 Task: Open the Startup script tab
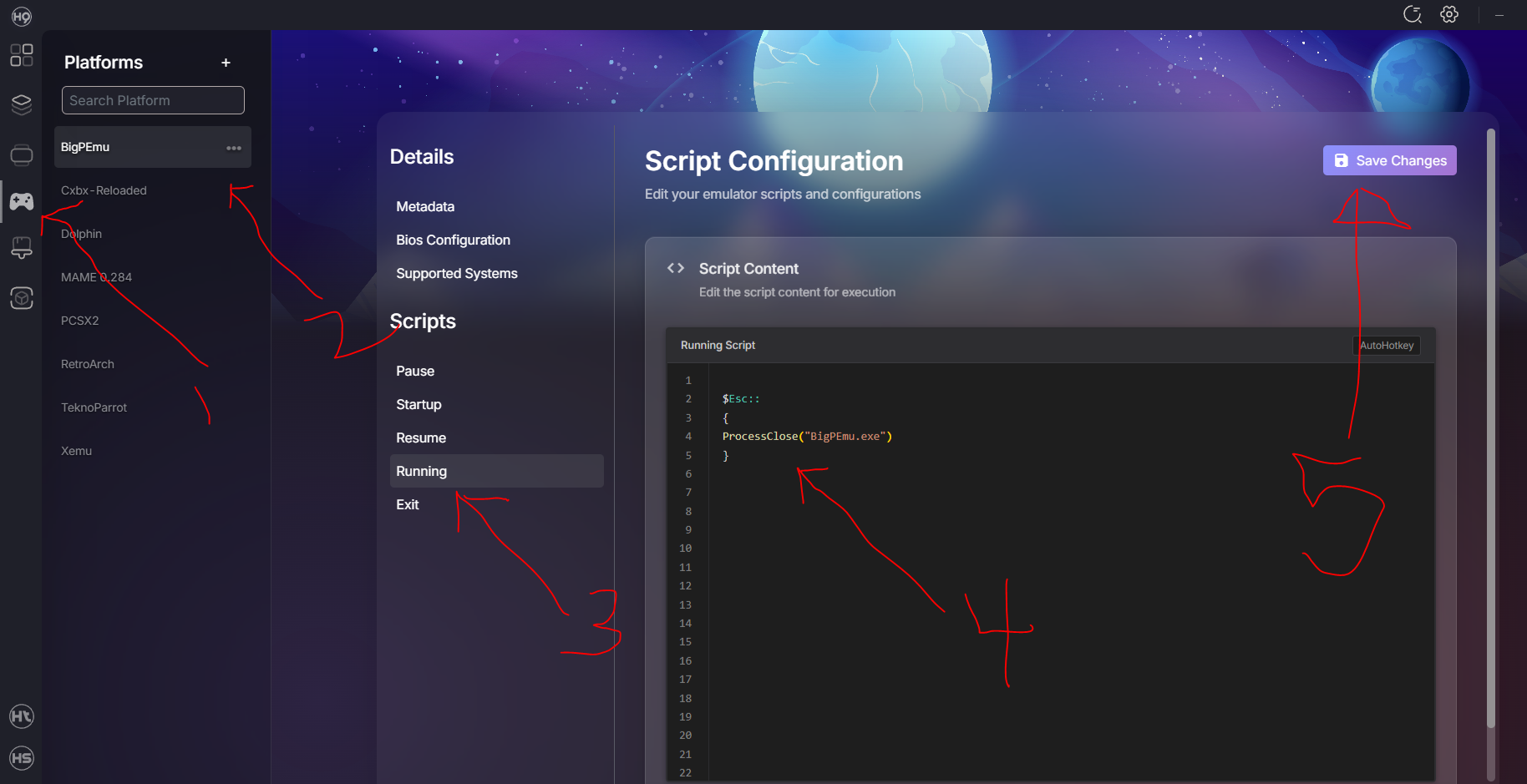[419, 404]
